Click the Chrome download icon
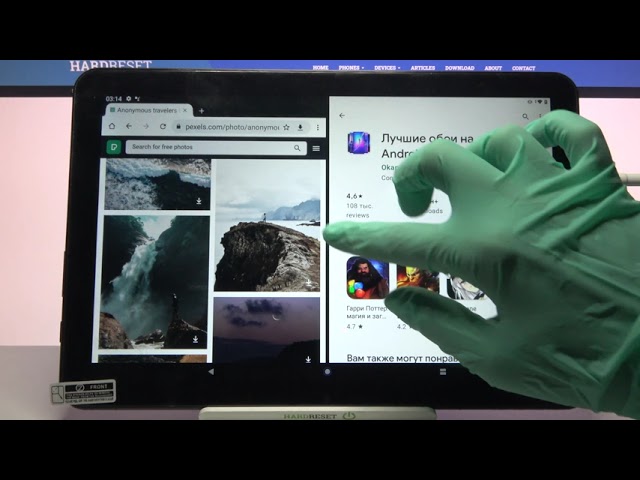 300,127
